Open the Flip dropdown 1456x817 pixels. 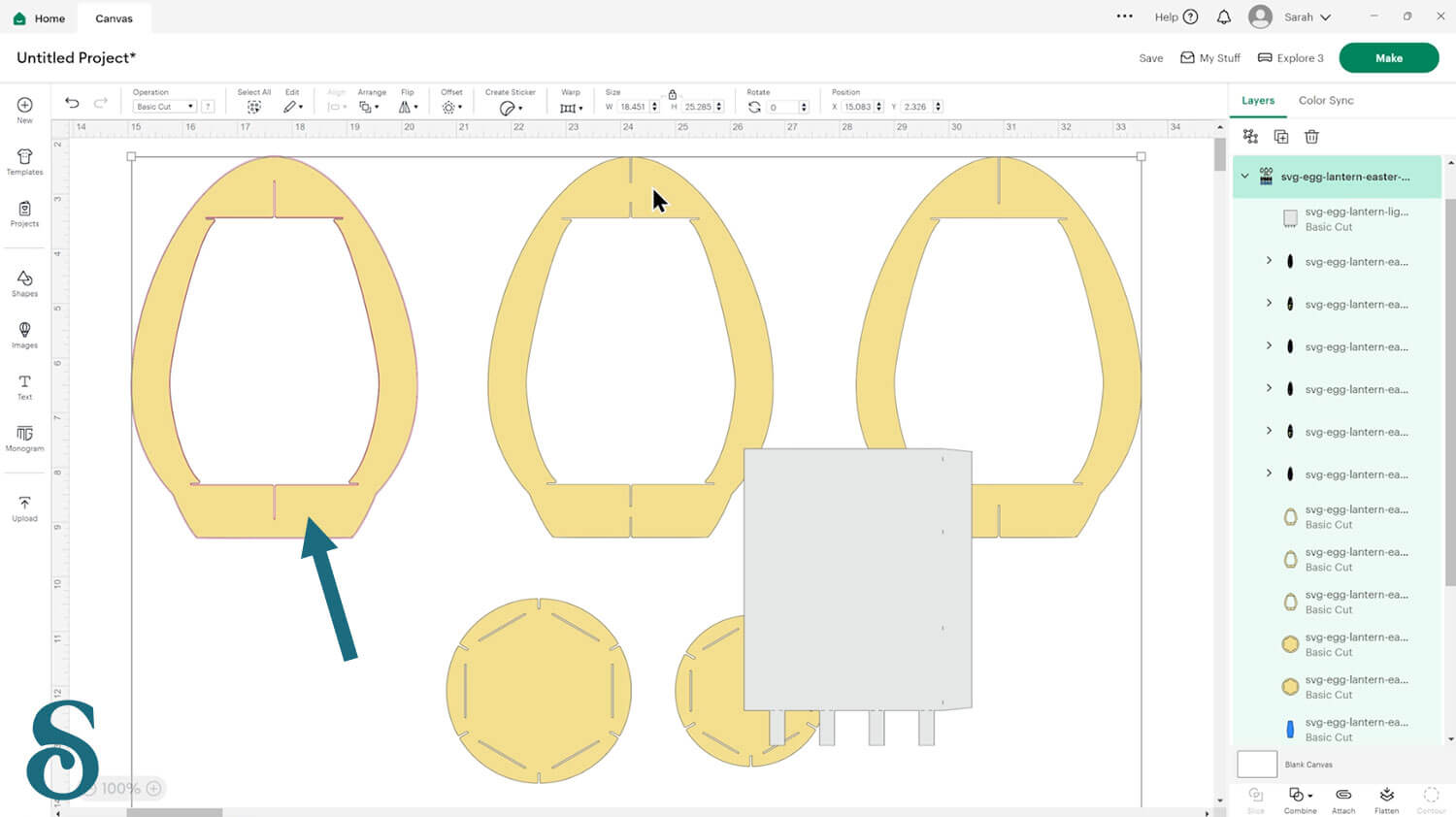(x=408, y=107)
